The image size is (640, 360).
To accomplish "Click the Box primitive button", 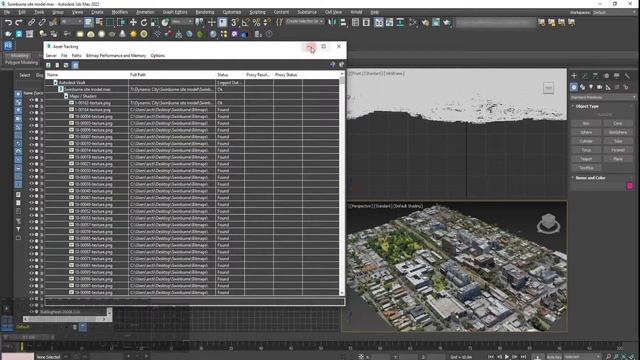I will [x=586, y=123].
